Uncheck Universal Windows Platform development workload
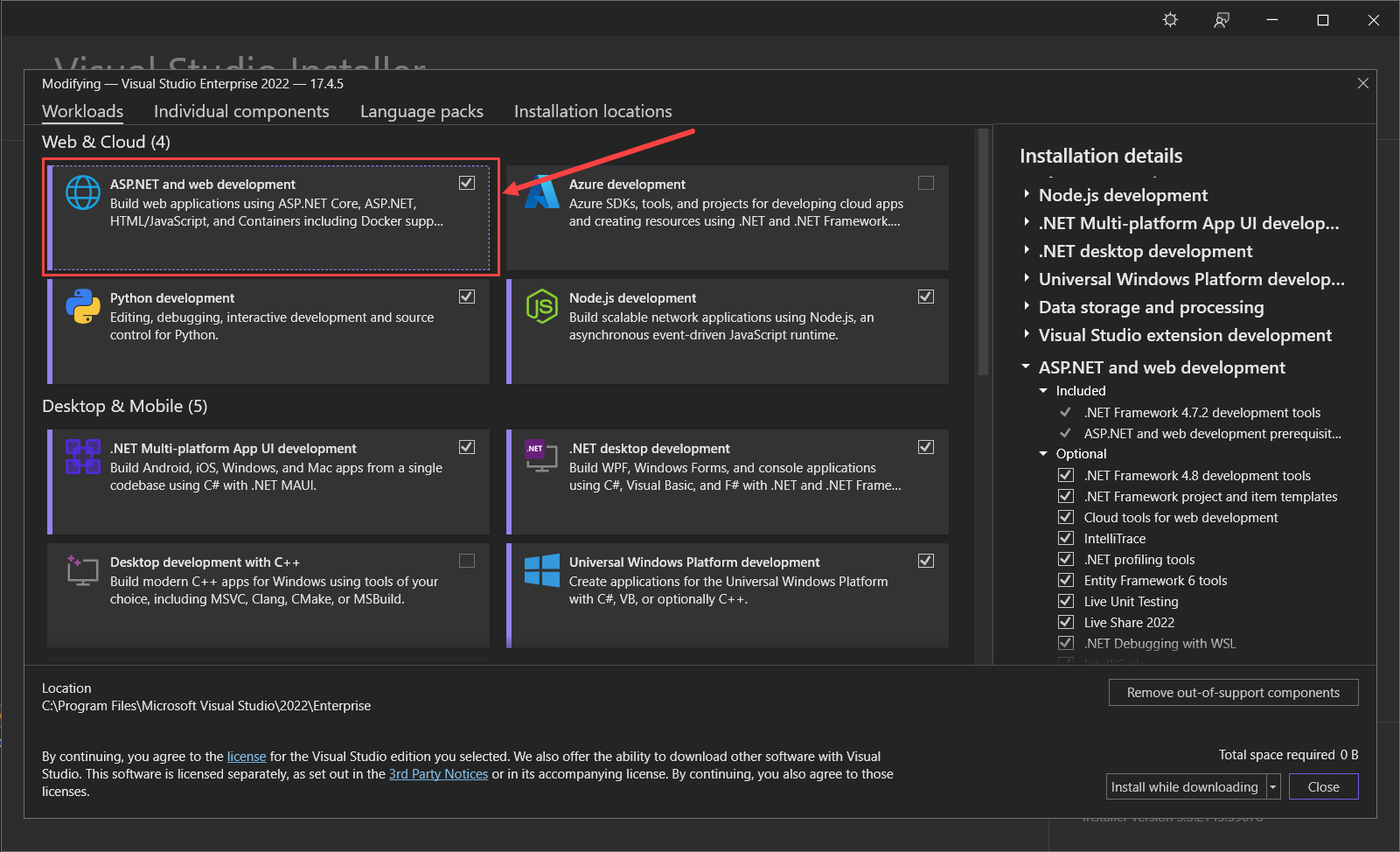 (926, 561)
